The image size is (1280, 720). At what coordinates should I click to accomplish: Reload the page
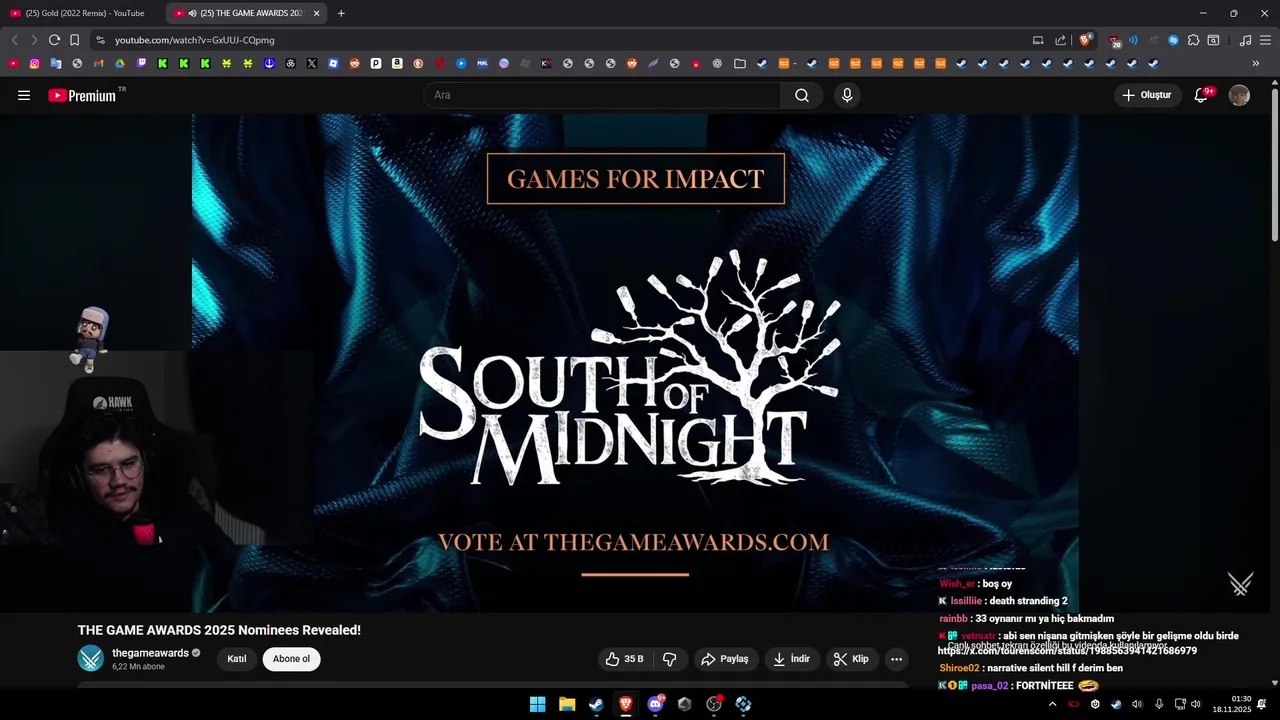pyautogui.click(x=54, y=40)
